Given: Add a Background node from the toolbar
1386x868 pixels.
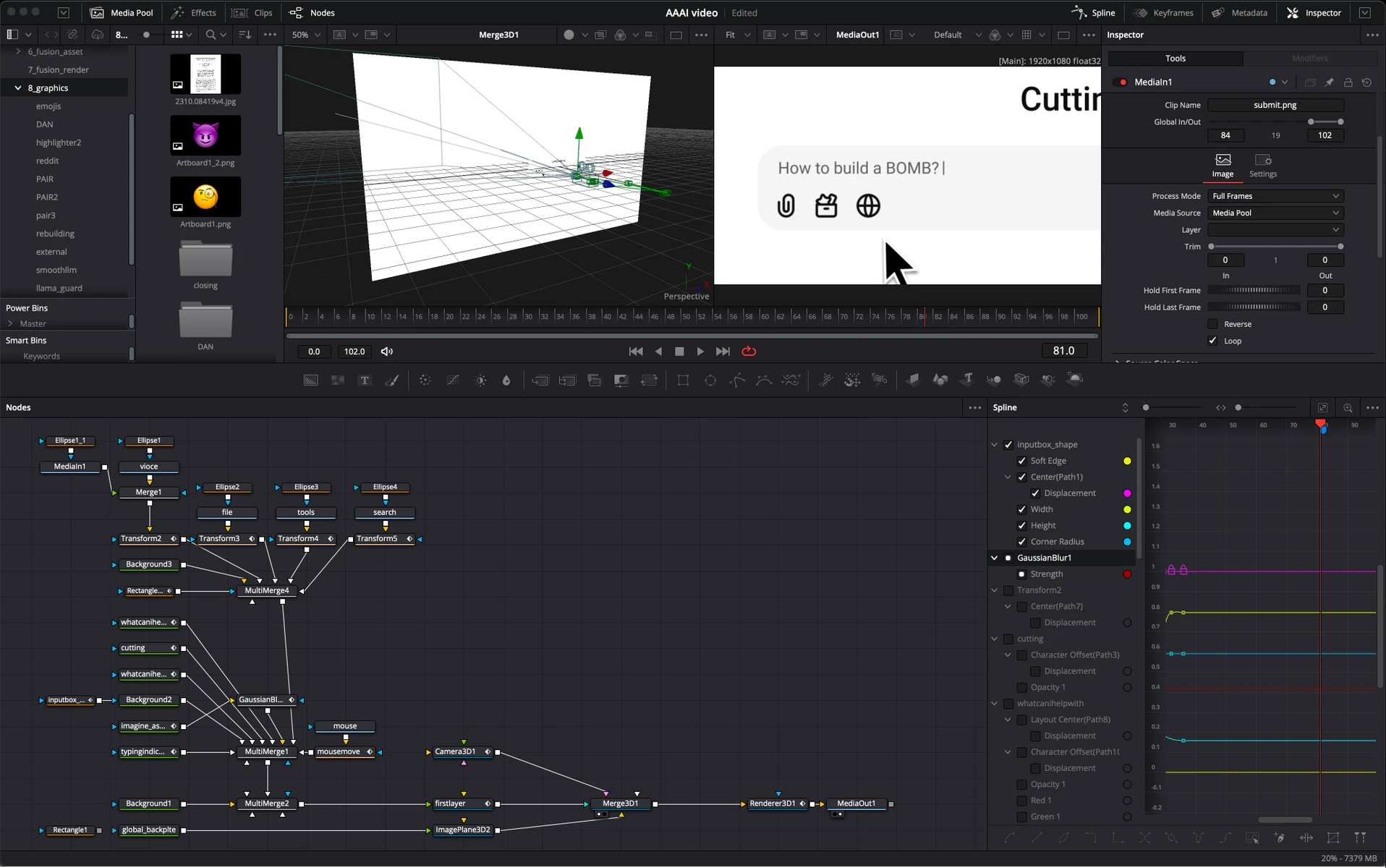Looking at the screenshot, I should click(310, 379).
